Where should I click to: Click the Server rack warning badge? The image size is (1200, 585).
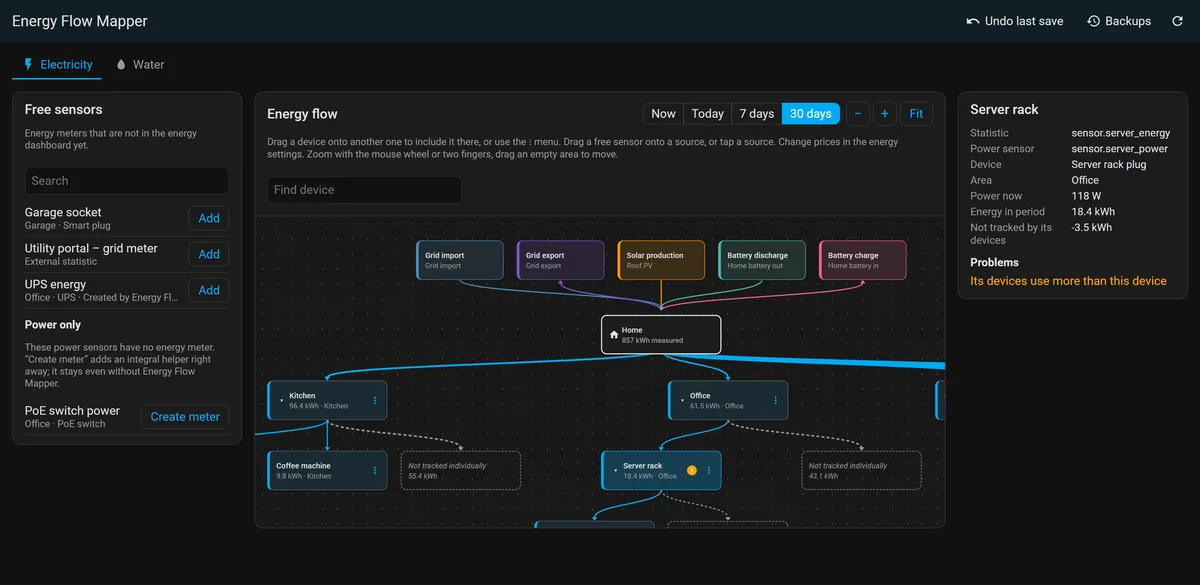691,470
